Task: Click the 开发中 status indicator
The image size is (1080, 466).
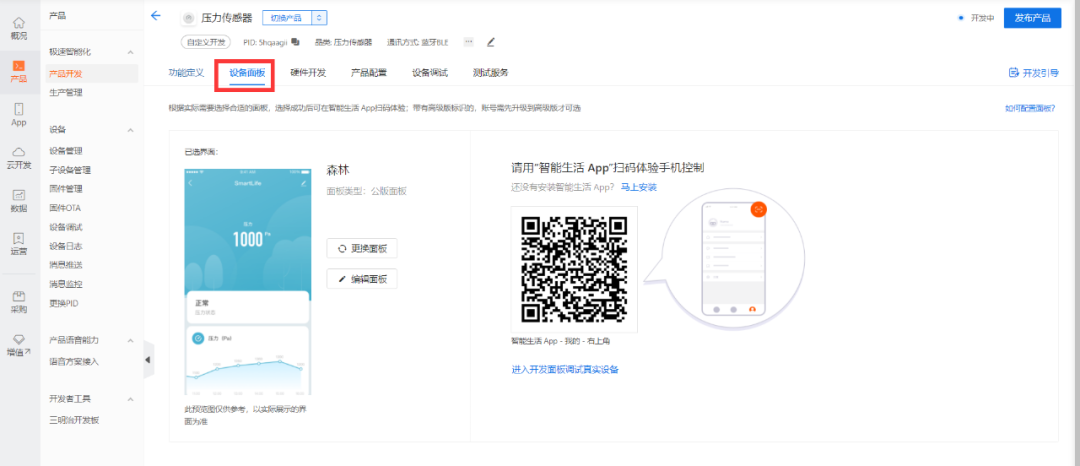Action: click(976, 18)
